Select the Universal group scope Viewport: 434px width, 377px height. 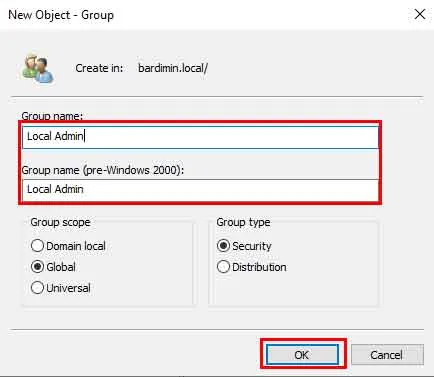pos(61,288)
